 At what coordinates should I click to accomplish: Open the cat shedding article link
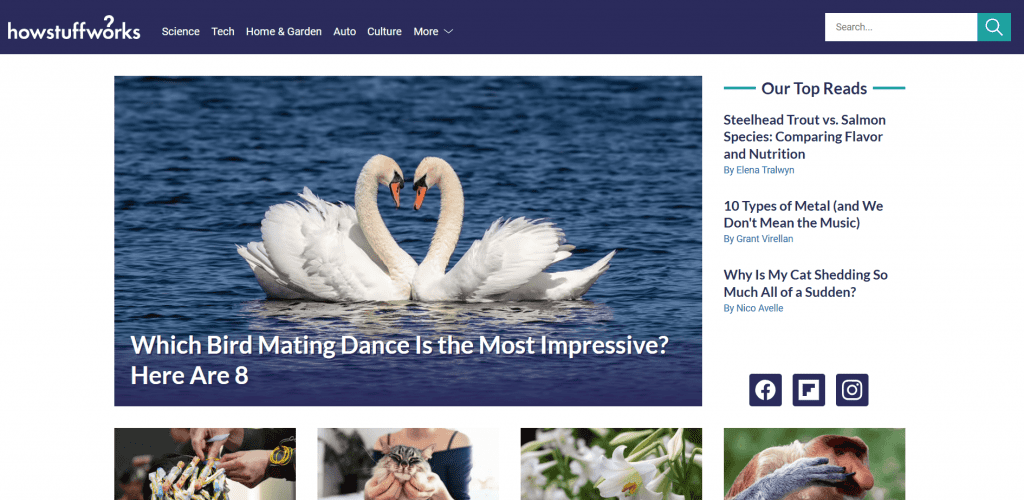point(805,283)
